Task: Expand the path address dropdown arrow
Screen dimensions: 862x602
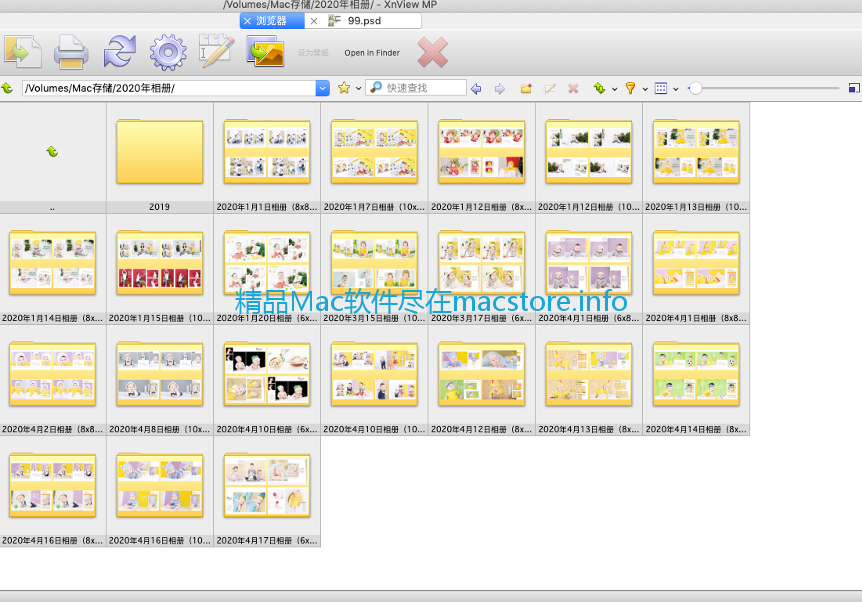Action: (322, 88)
